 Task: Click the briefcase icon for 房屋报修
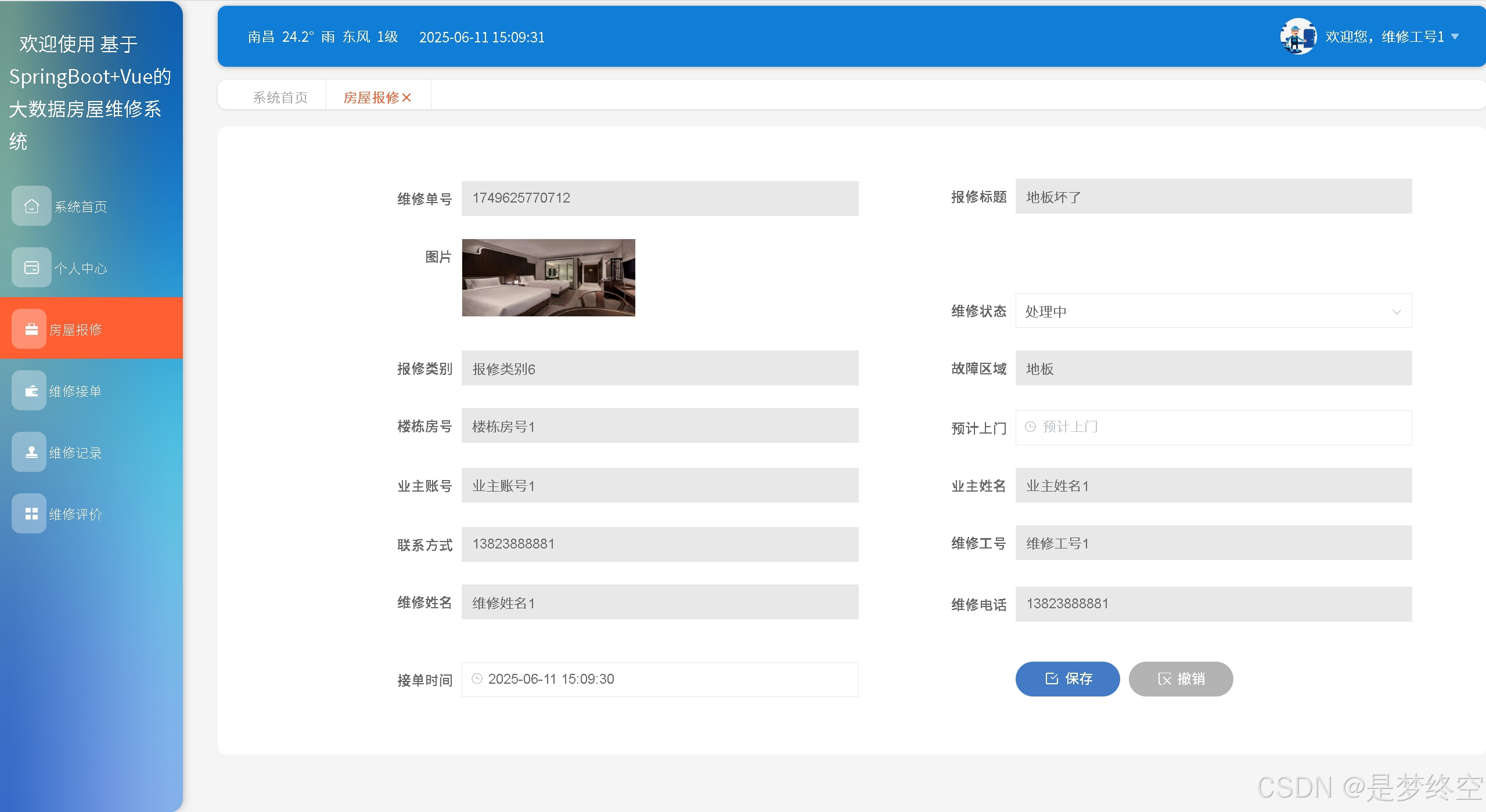[31, 329]
